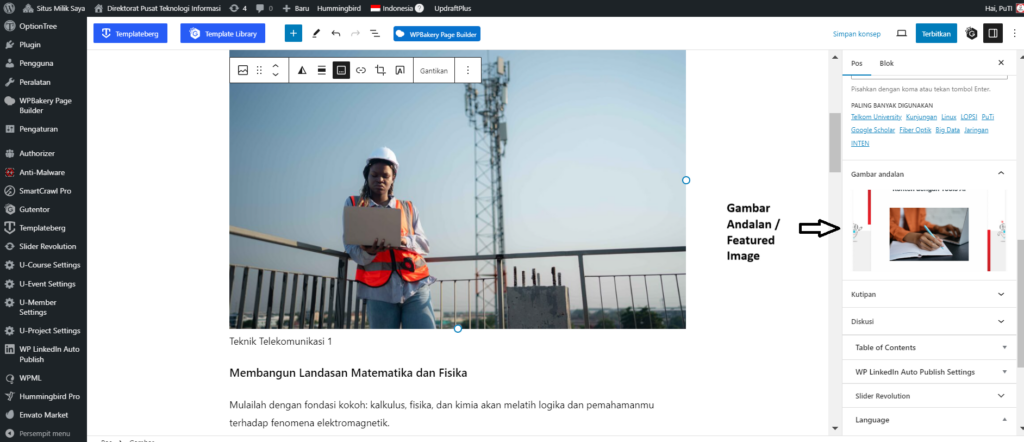Open the Baru new content menu
Viewport: 1024px width, 442px height.
pyautogui.click(x=295, y=8)
